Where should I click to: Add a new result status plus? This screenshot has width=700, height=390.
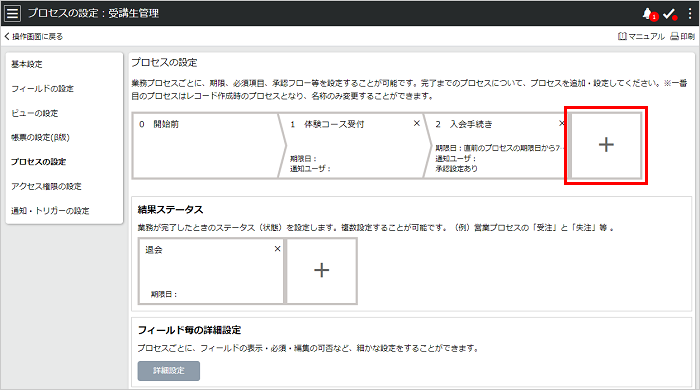321,270
